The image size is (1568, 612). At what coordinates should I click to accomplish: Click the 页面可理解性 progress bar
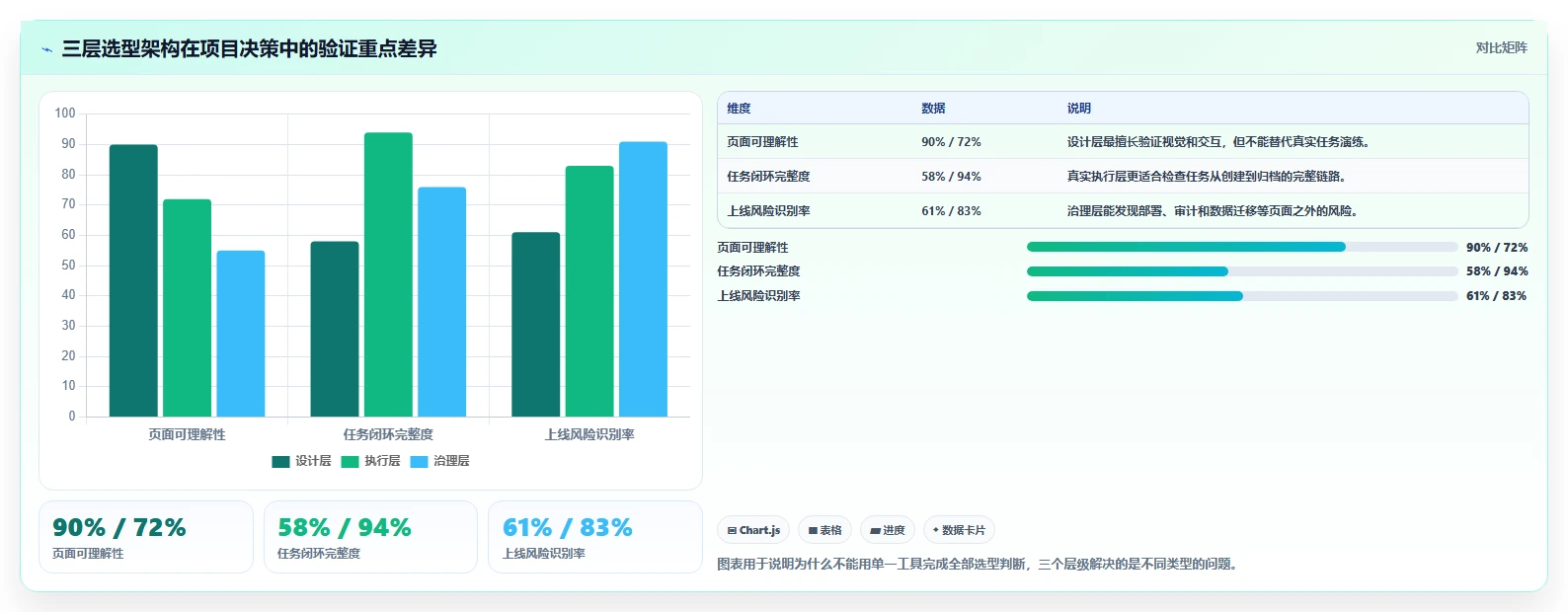1242,247
